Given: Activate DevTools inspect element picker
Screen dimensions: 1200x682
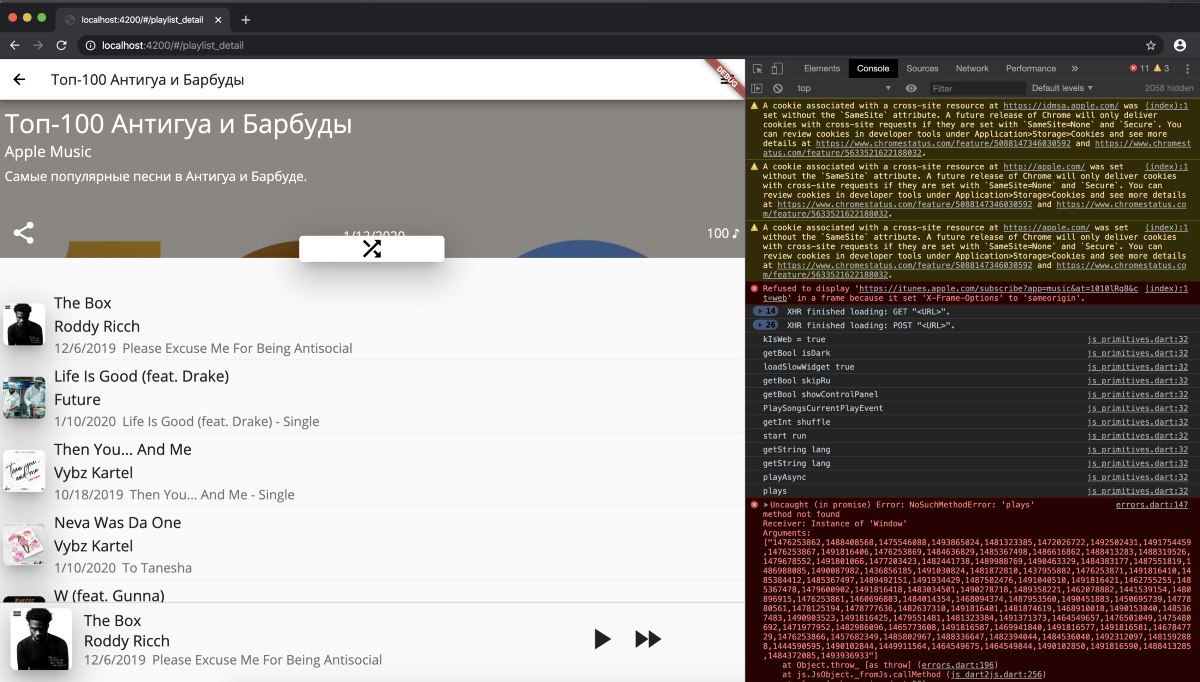Looking at the screenshot, I should 758,68.
